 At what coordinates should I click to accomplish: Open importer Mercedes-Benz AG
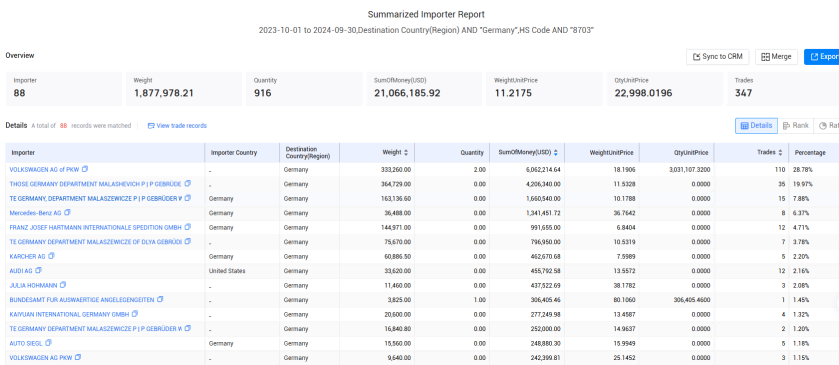point(35,212)
